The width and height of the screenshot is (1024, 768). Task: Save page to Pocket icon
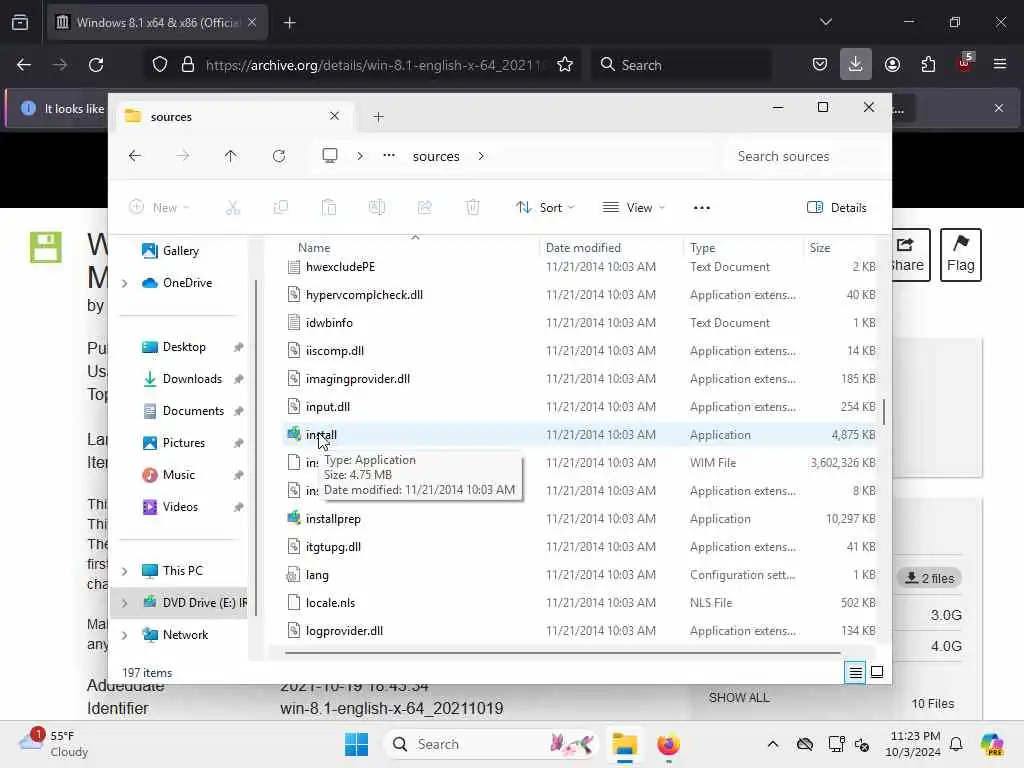(x=820, y=65)
